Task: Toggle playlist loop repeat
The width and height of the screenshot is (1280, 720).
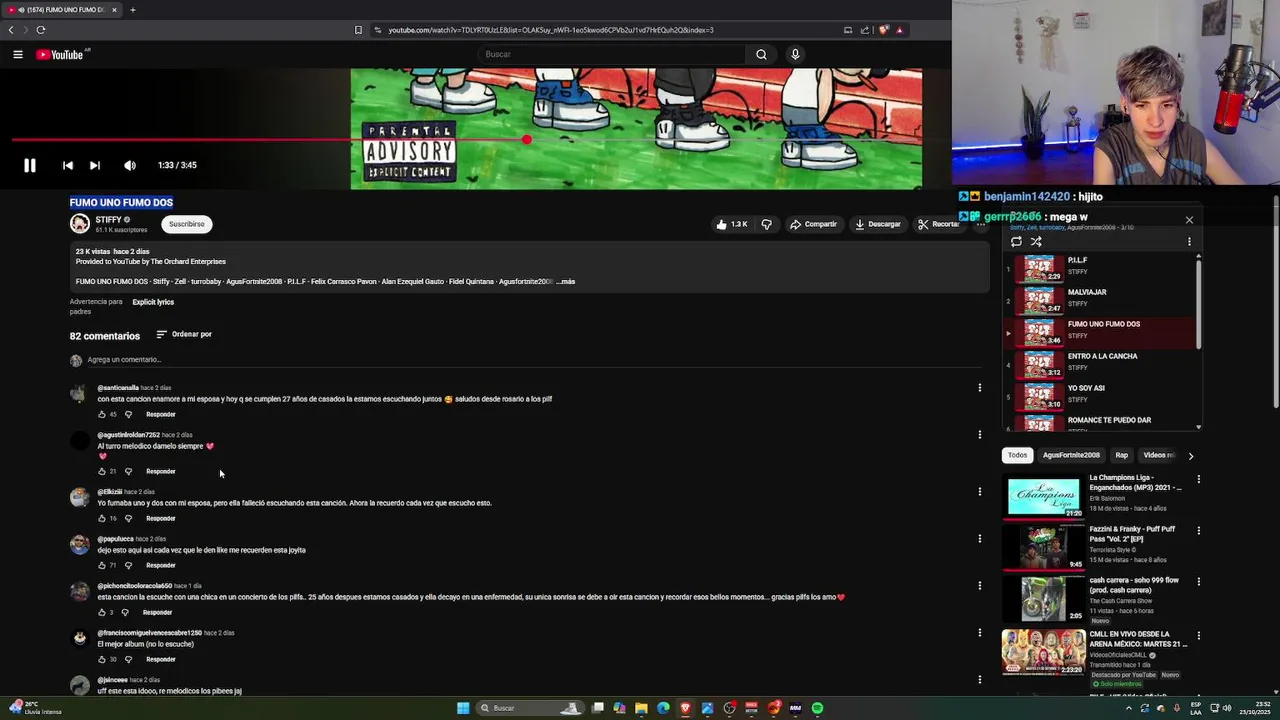Action: point(1016,241)
